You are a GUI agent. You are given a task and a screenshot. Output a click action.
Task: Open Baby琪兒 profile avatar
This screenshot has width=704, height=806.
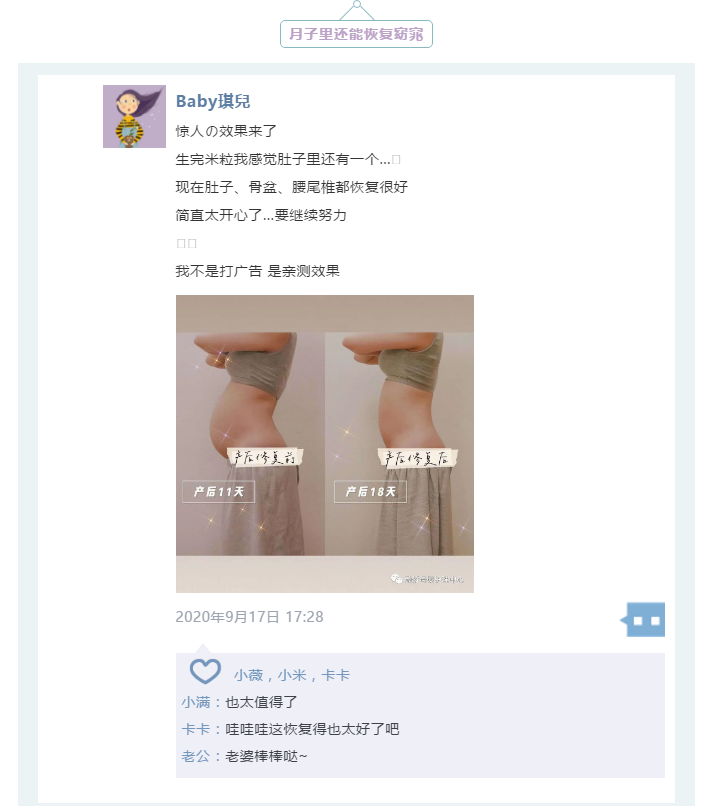[x=134, y=116]
